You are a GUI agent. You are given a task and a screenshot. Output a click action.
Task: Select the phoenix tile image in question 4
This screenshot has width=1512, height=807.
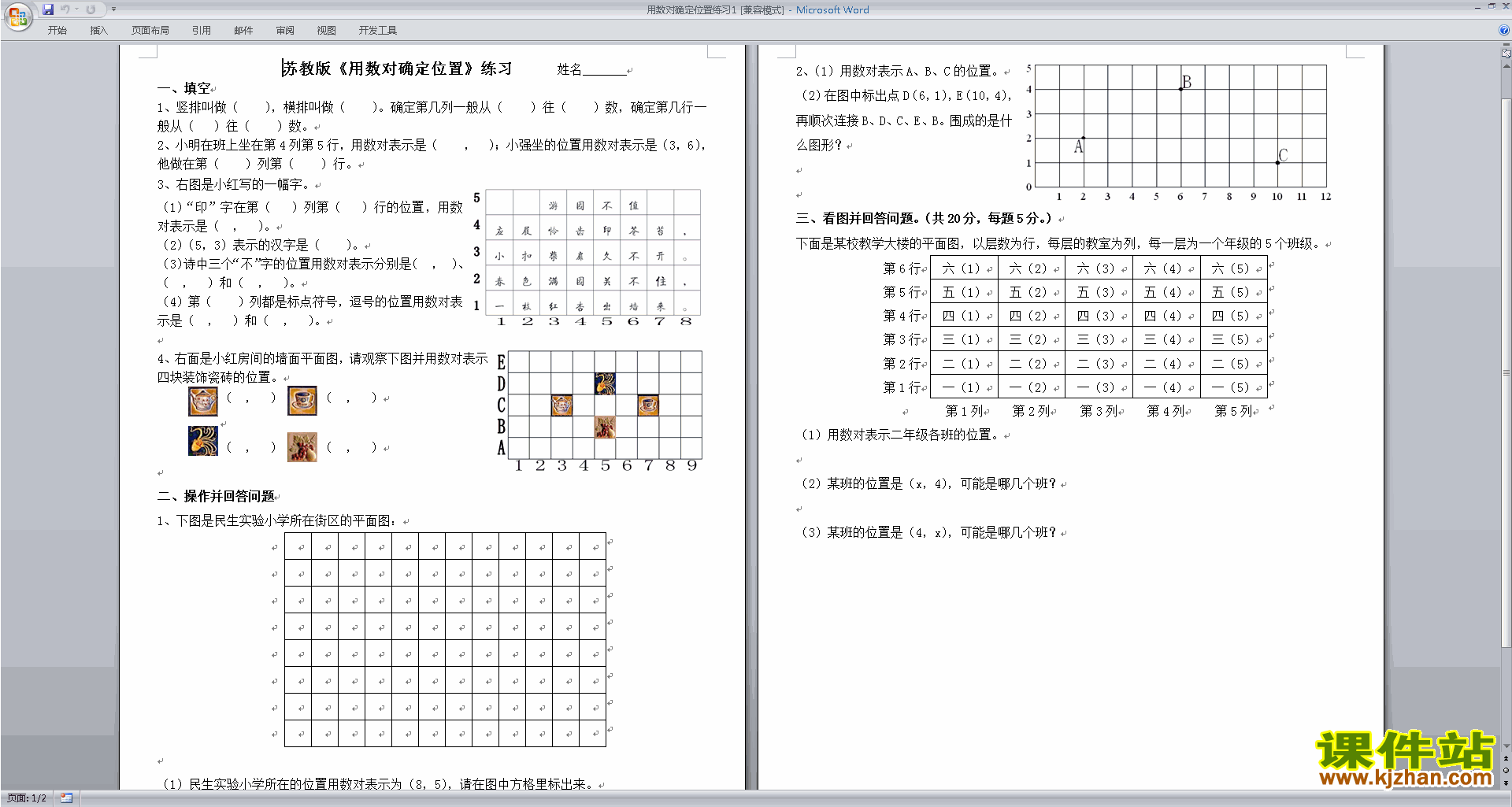tap(203, 441)
